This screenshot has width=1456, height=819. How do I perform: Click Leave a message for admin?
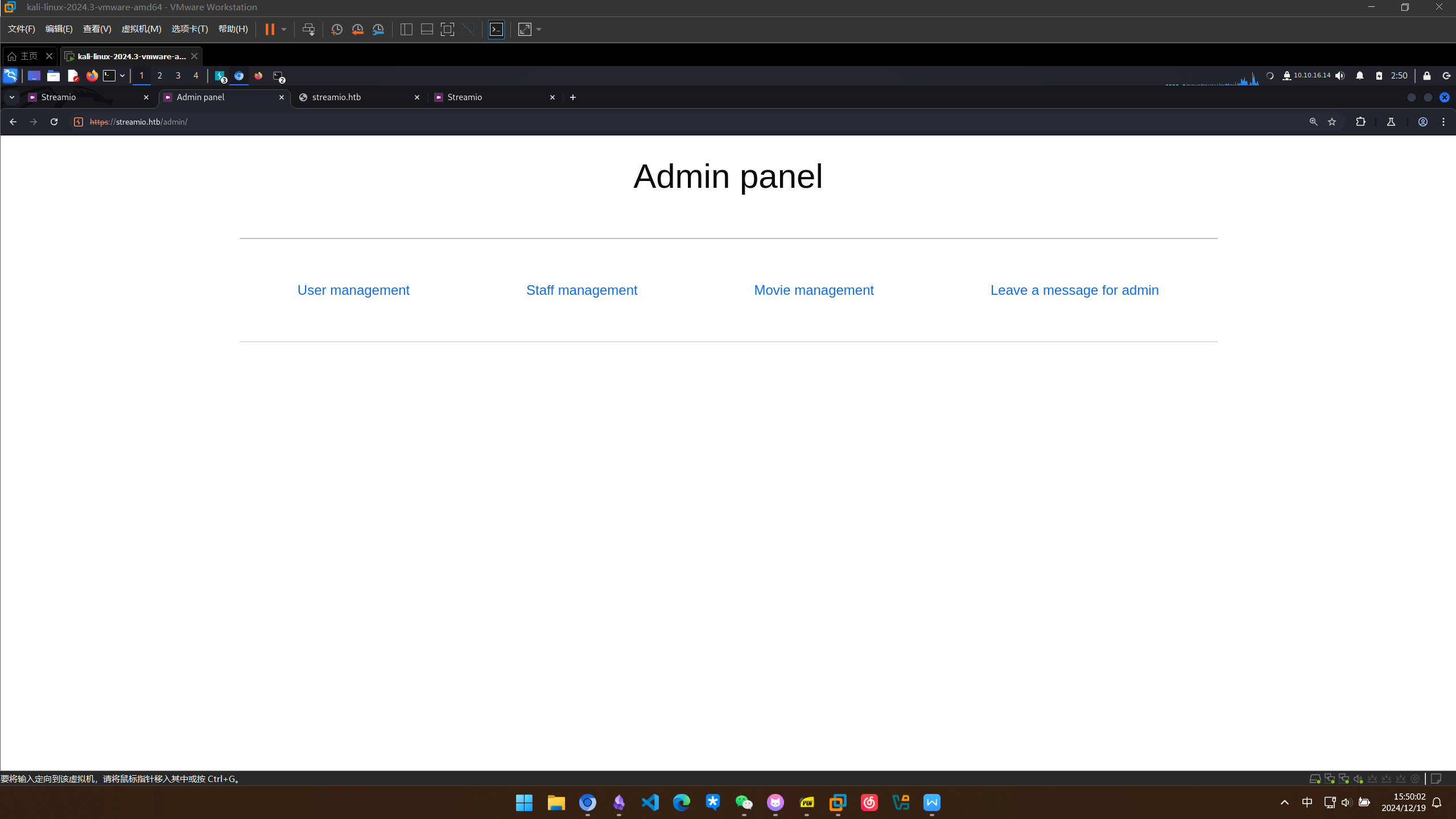click(x=1074, y=290)
